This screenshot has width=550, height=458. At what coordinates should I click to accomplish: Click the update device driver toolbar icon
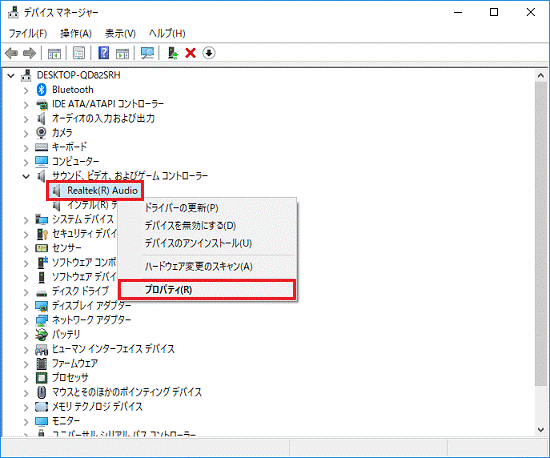(173, 53)
